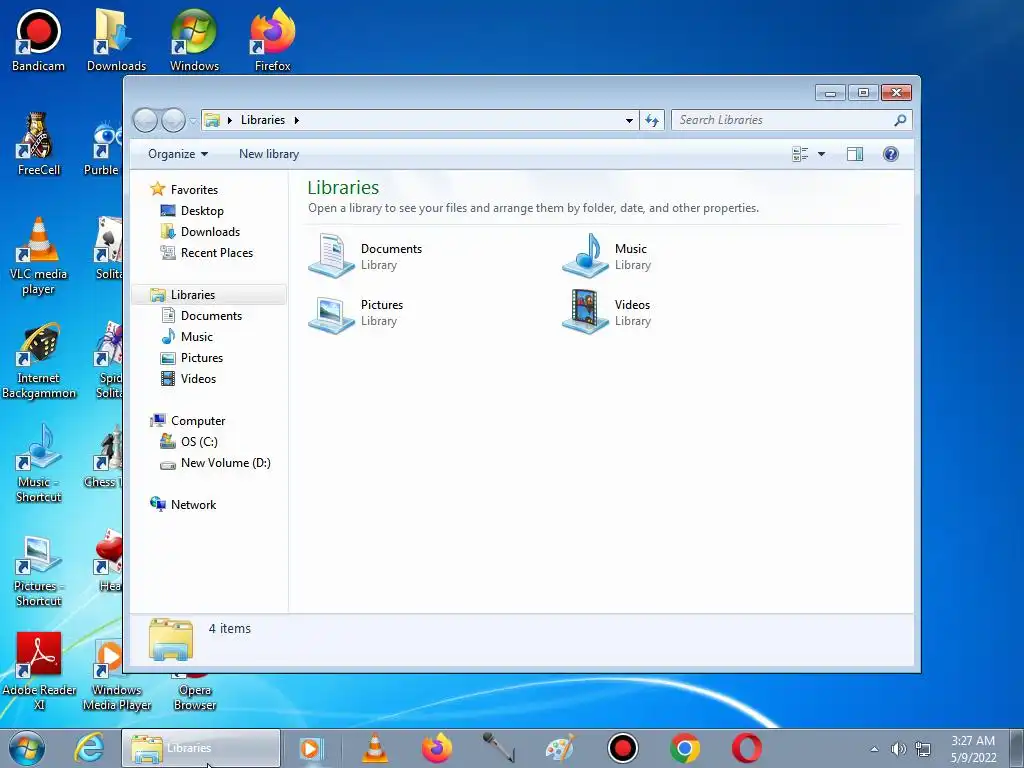Select Opera Browser desktop shortcut
Image resolution: width=1024 pixels, height=768 pixels.
tap(195, 692)
